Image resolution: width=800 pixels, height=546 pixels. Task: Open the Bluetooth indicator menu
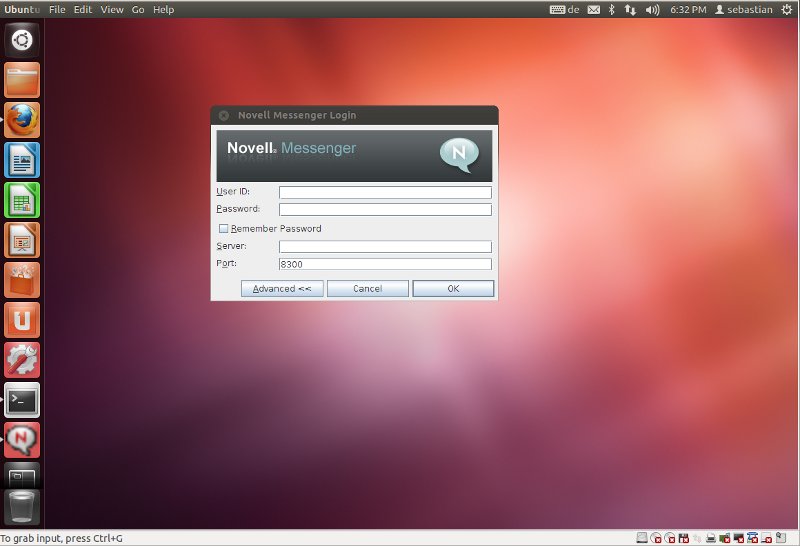[612, 10]
